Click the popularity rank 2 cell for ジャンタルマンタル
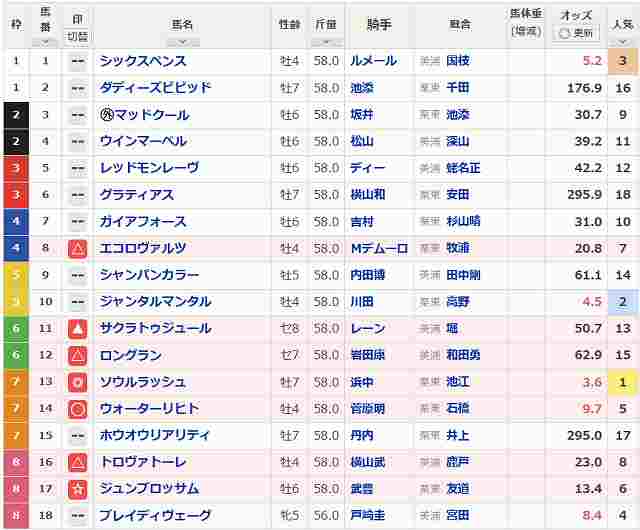 coord(622,302)
